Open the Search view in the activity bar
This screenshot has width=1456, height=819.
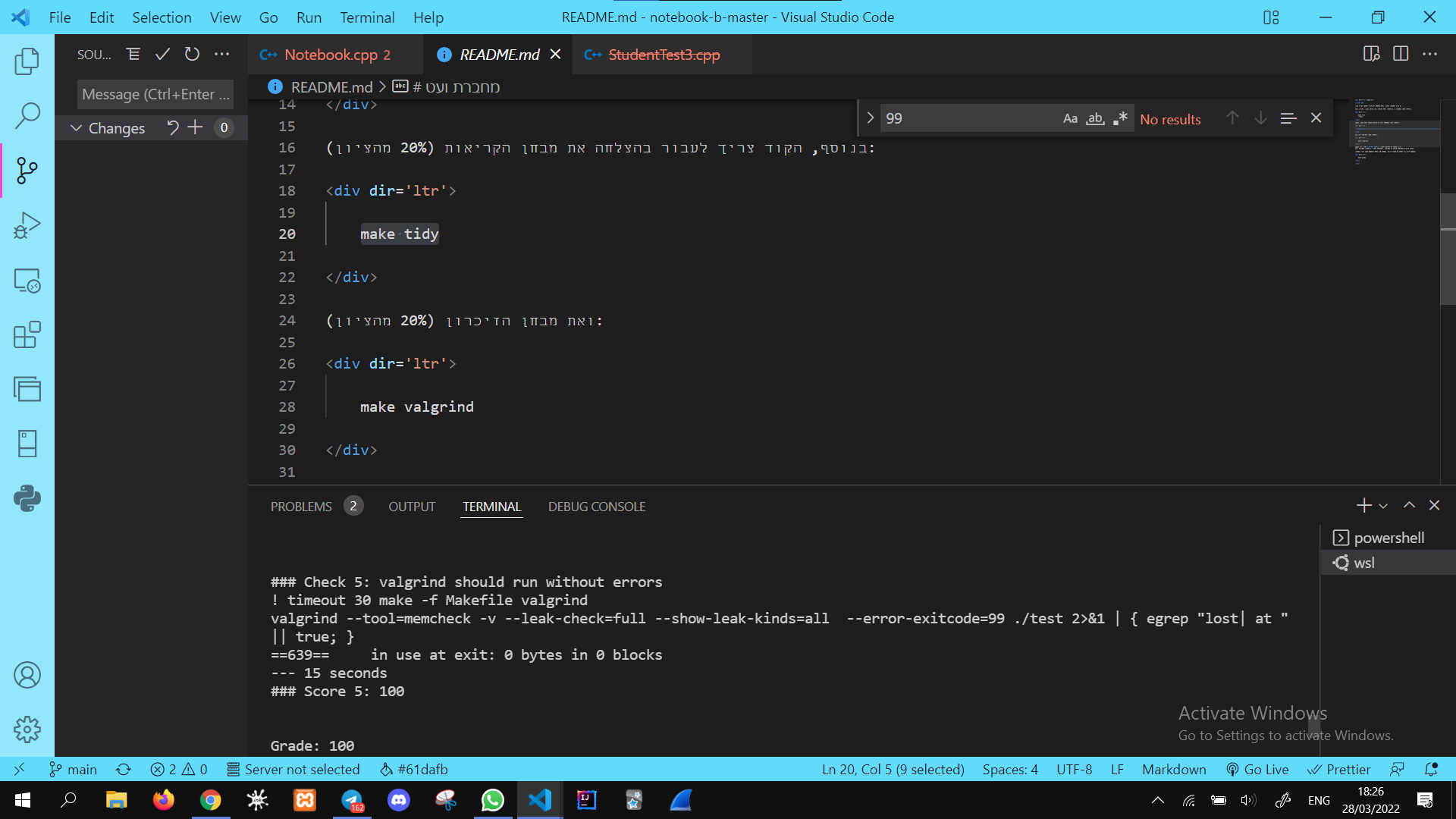pos(28,115)
